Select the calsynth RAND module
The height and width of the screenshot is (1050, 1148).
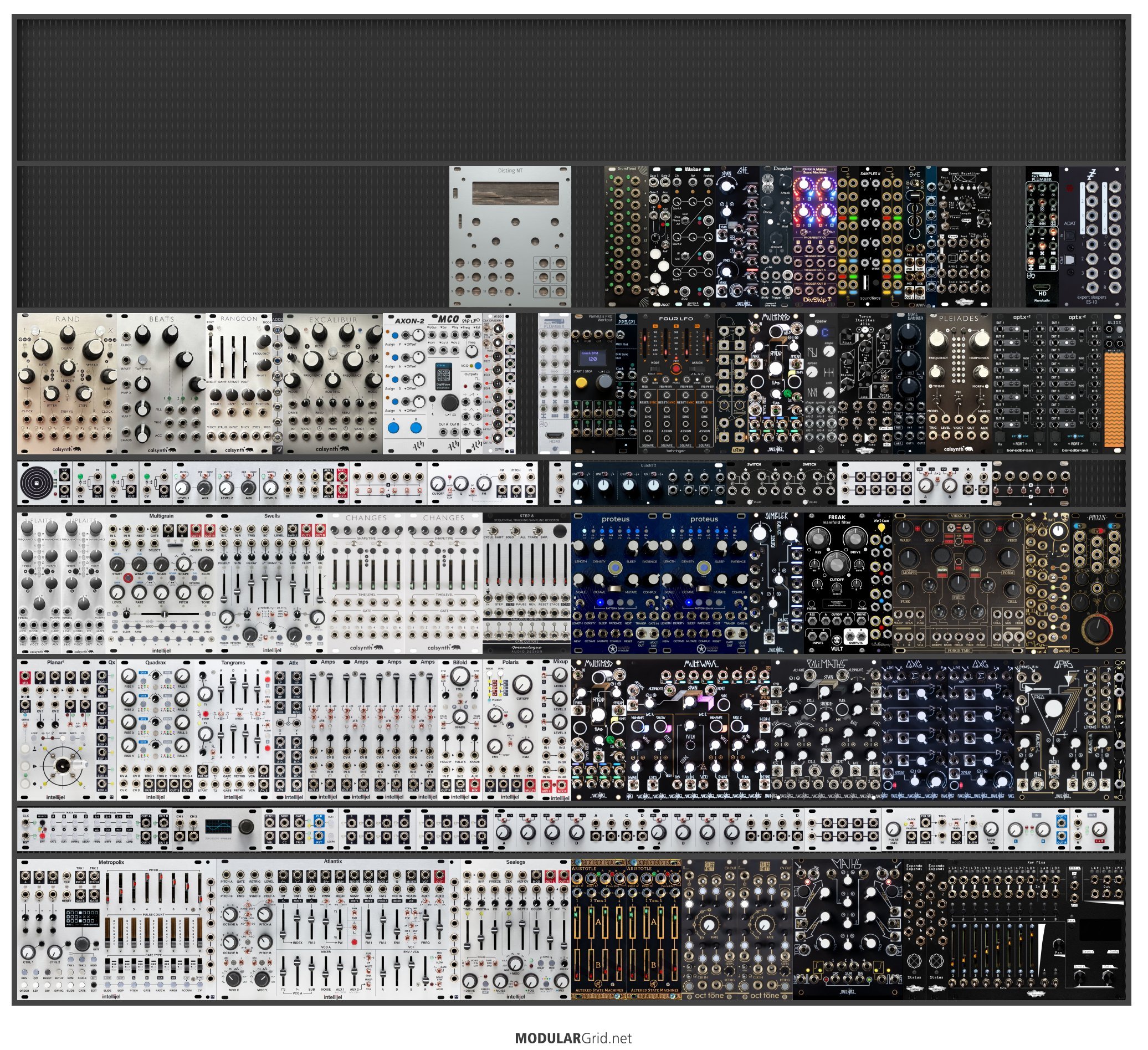(x=67, y=383)
